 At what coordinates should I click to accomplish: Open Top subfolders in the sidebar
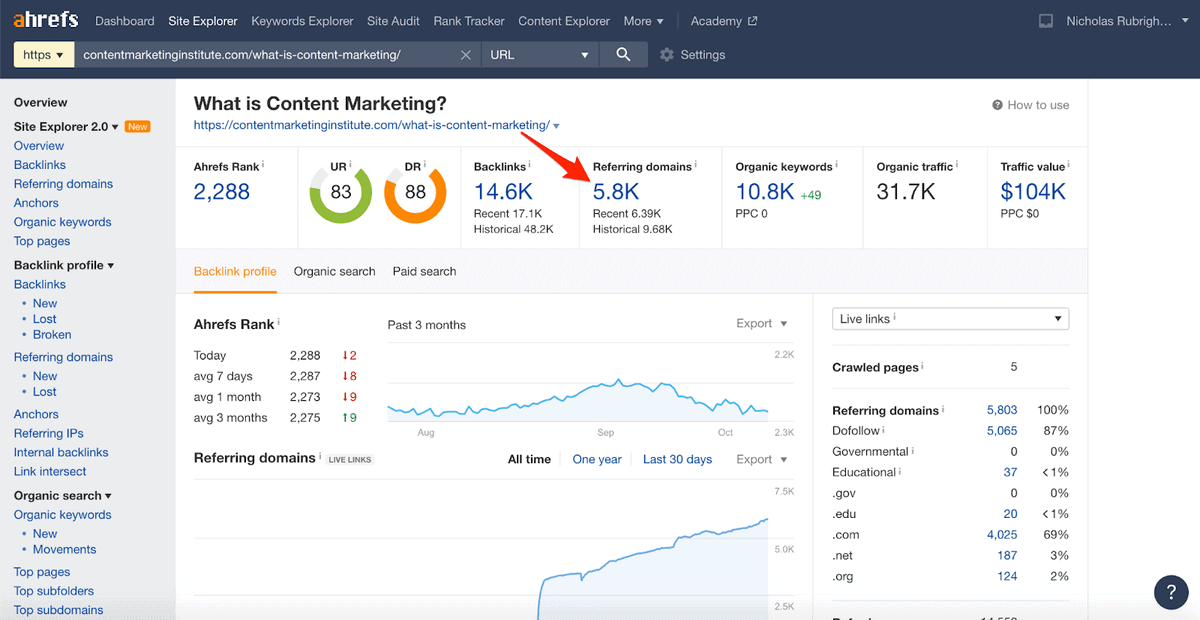point(54,591)
